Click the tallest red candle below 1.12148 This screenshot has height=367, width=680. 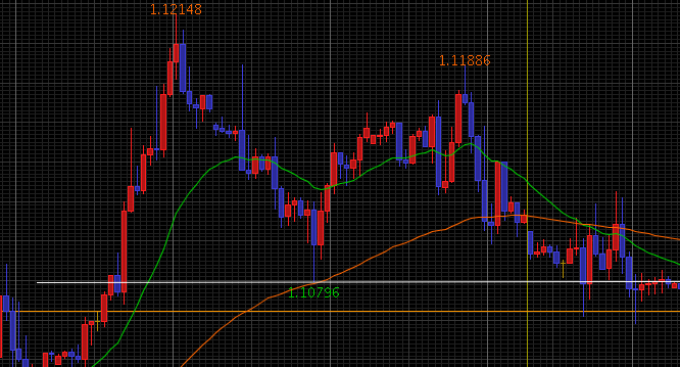pos(163,122)
